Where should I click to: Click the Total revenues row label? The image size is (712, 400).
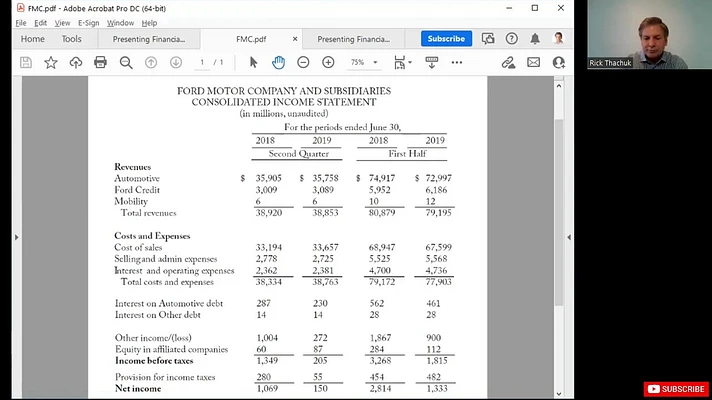click(x=148, y=213)
